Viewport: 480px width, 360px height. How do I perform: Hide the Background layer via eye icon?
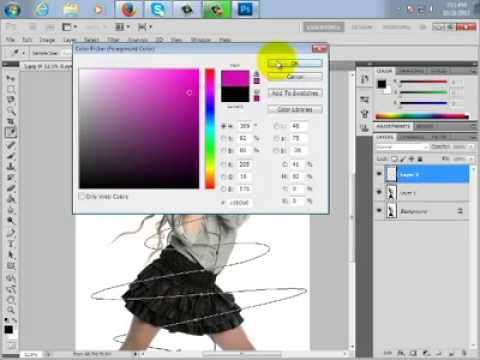point(379,210)
